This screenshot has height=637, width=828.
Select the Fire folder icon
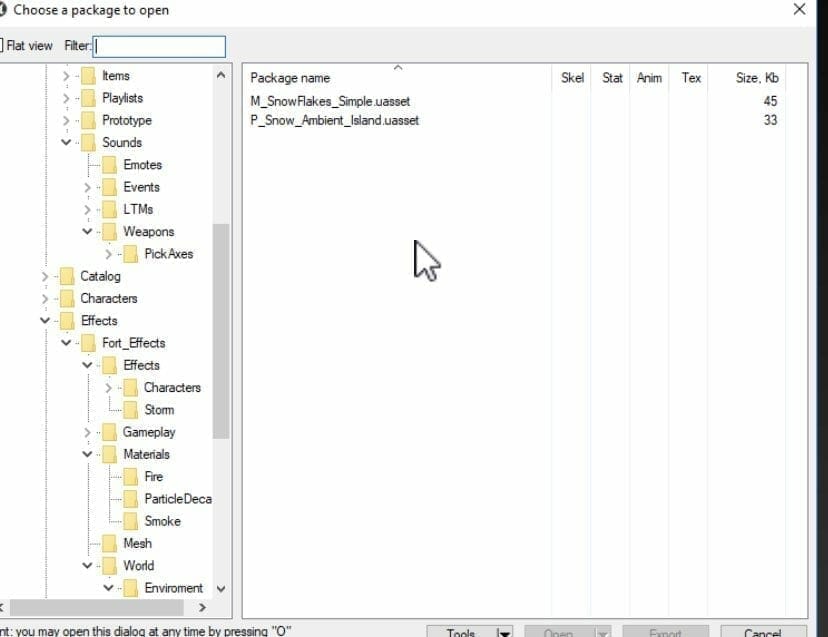coord(130,477)
